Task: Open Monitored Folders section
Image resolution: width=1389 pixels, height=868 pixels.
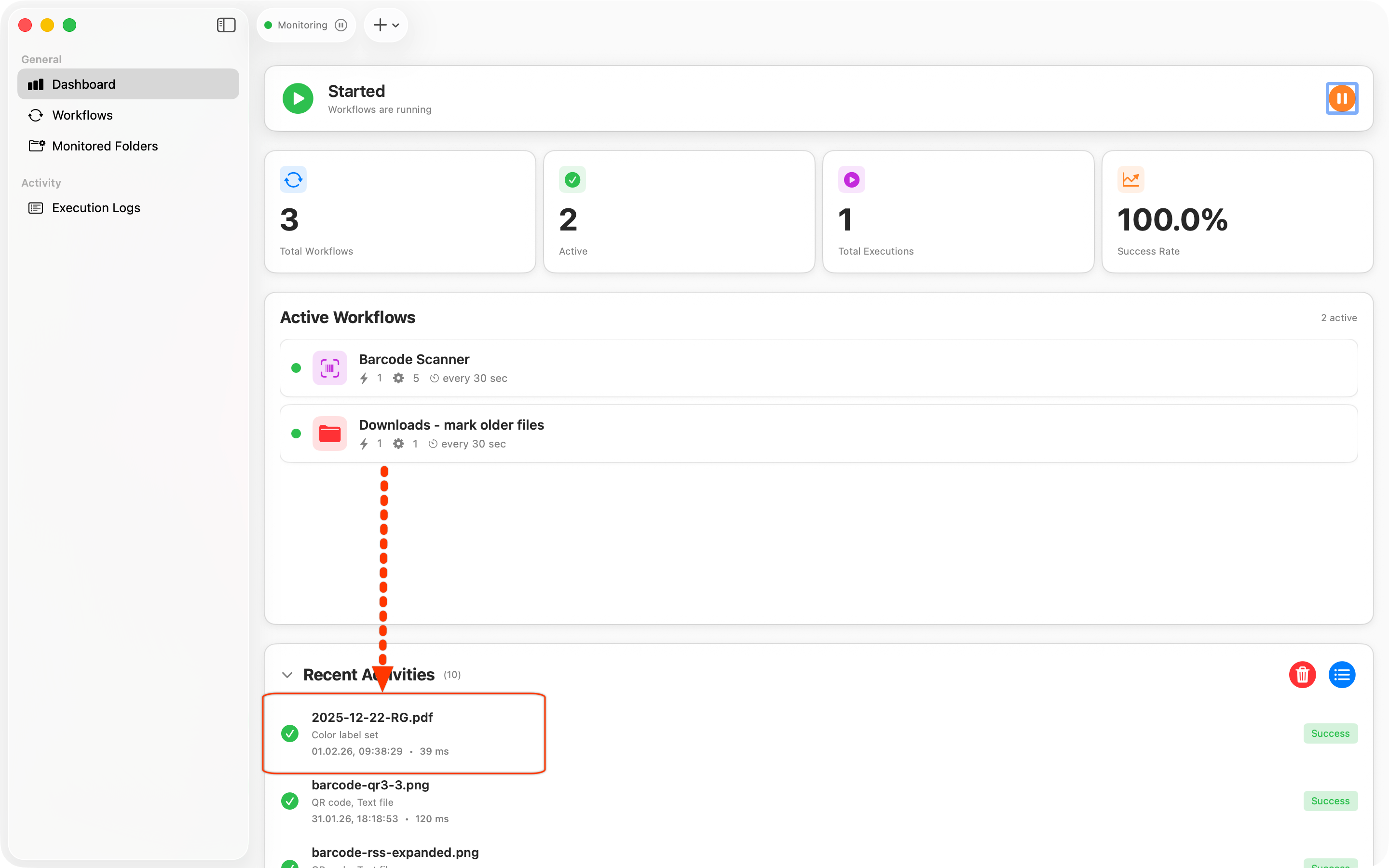Action: 128,146
